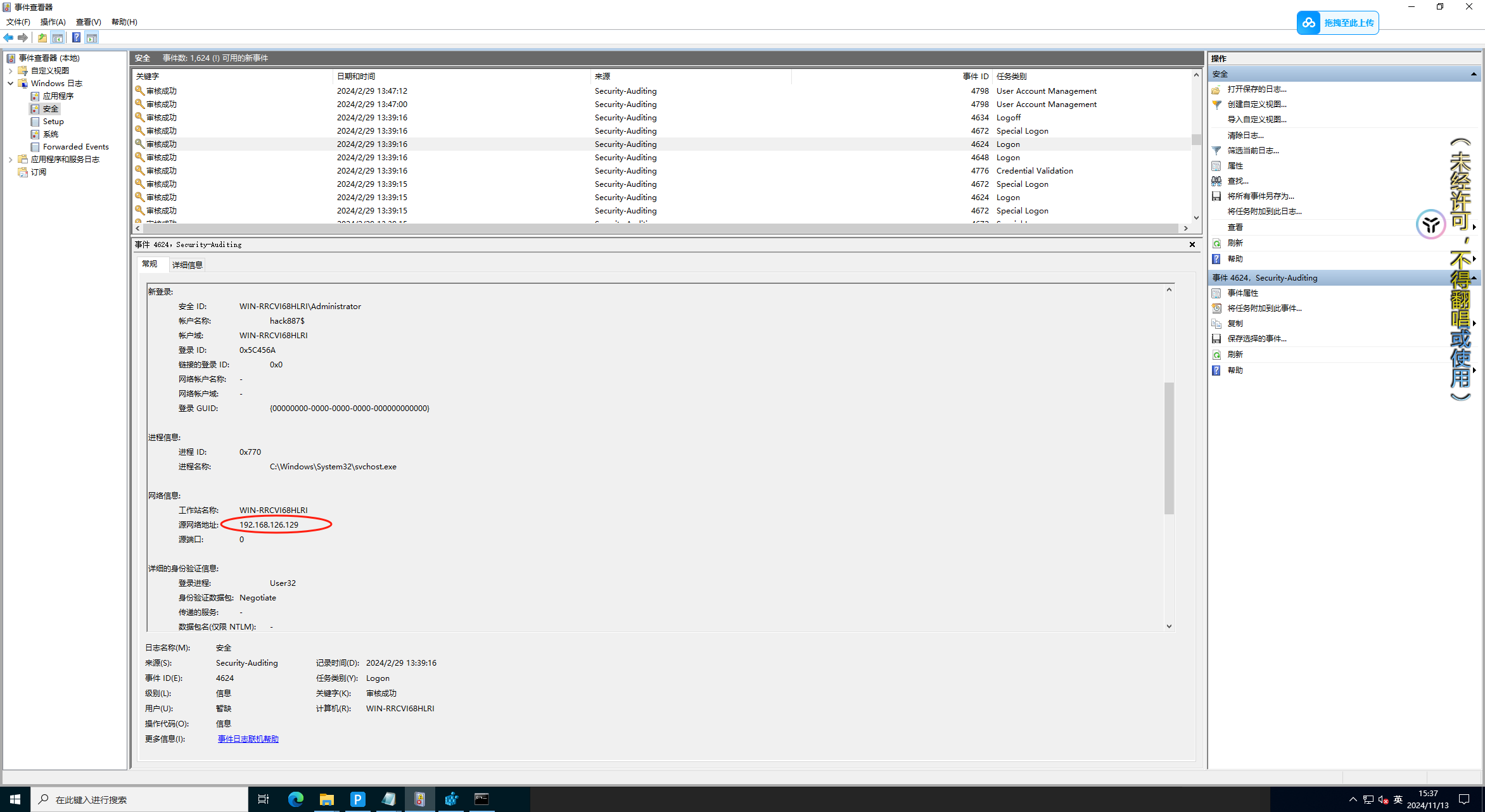Viewport: 1485px width, 812px height.
Task: Click the 查找 binoculars action
Action: tap(1216, 181)
